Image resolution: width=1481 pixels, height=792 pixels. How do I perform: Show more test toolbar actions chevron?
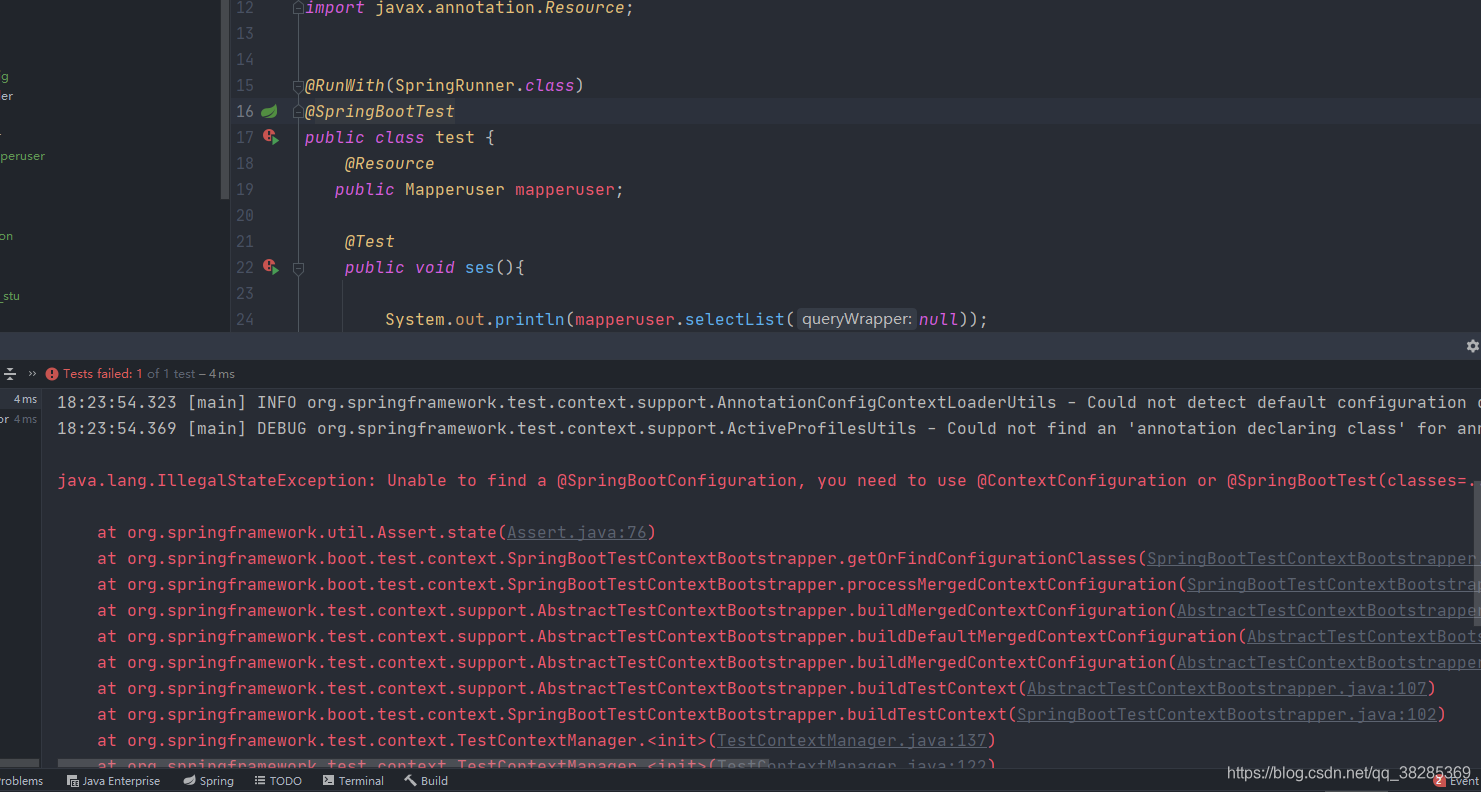click(32, 374)
